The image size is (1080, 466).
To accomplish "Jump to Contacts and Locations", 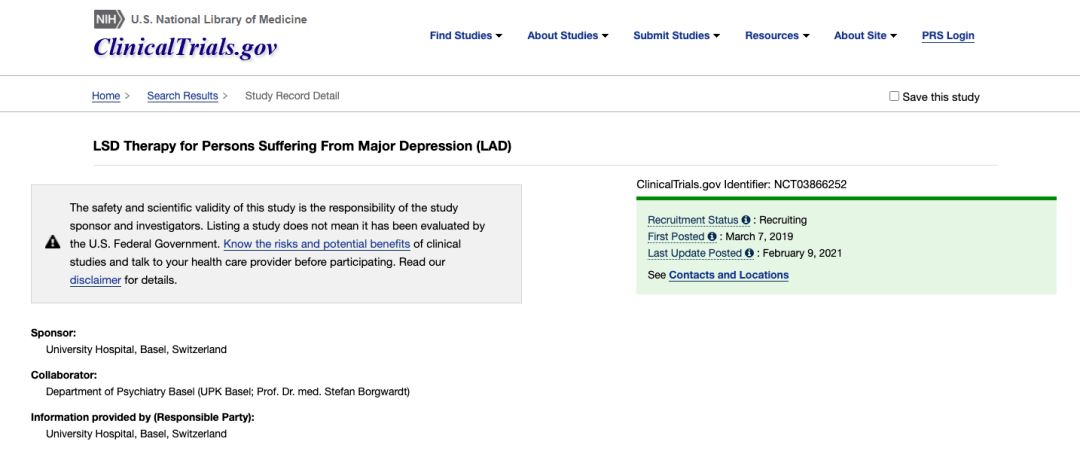I will coord(729,275).
